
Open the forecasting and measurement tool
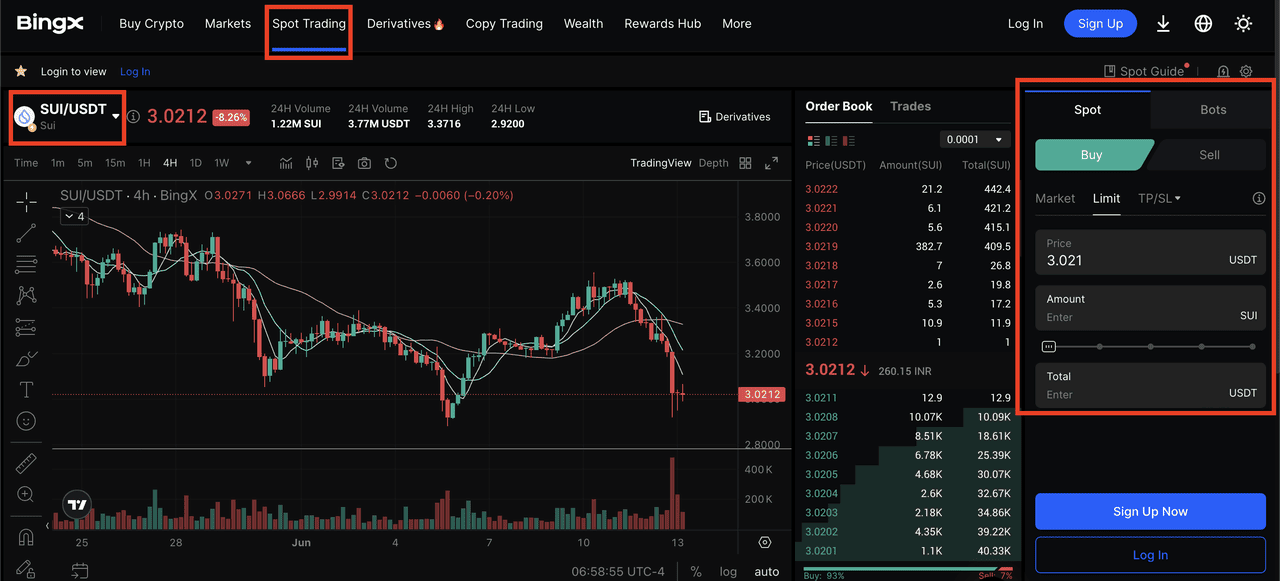pos(26,327)
